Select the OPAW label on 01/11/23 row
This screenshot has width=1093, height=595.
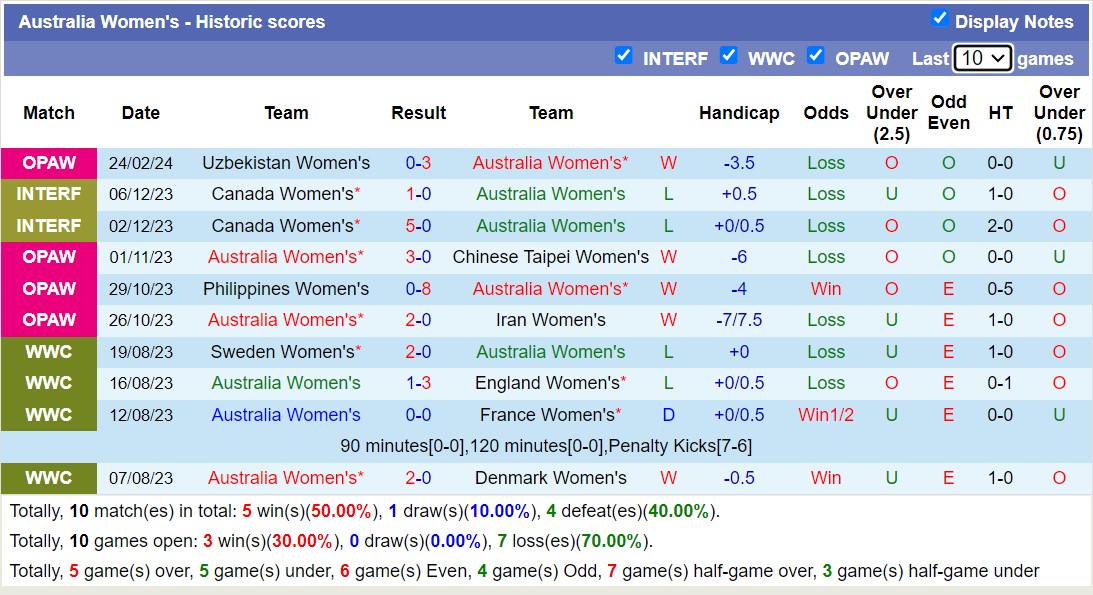(x=49, y=257)
